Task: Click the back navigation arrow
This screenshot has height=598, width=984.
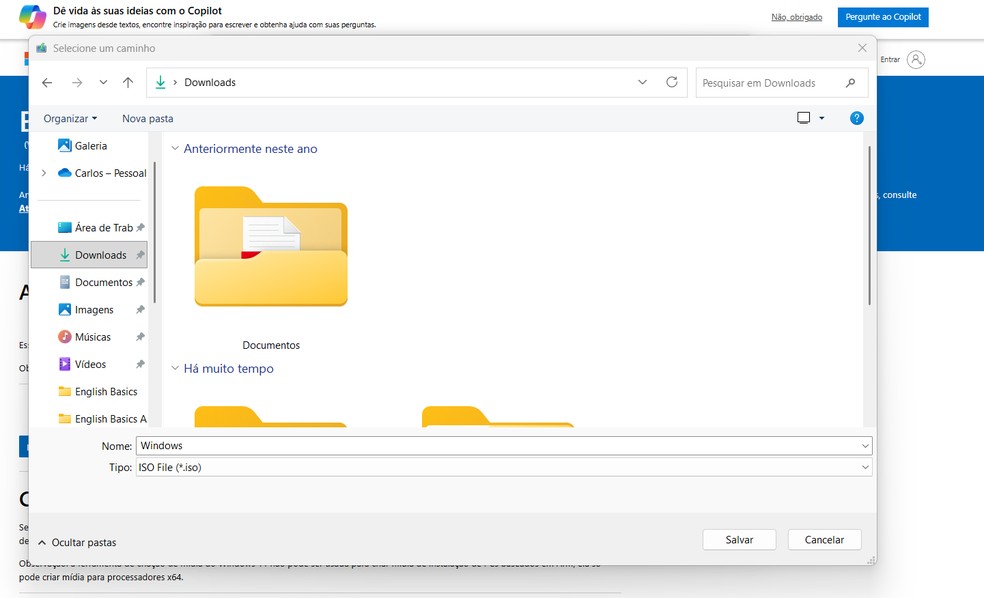Action: pyautogui.click(x=47, y=82)
